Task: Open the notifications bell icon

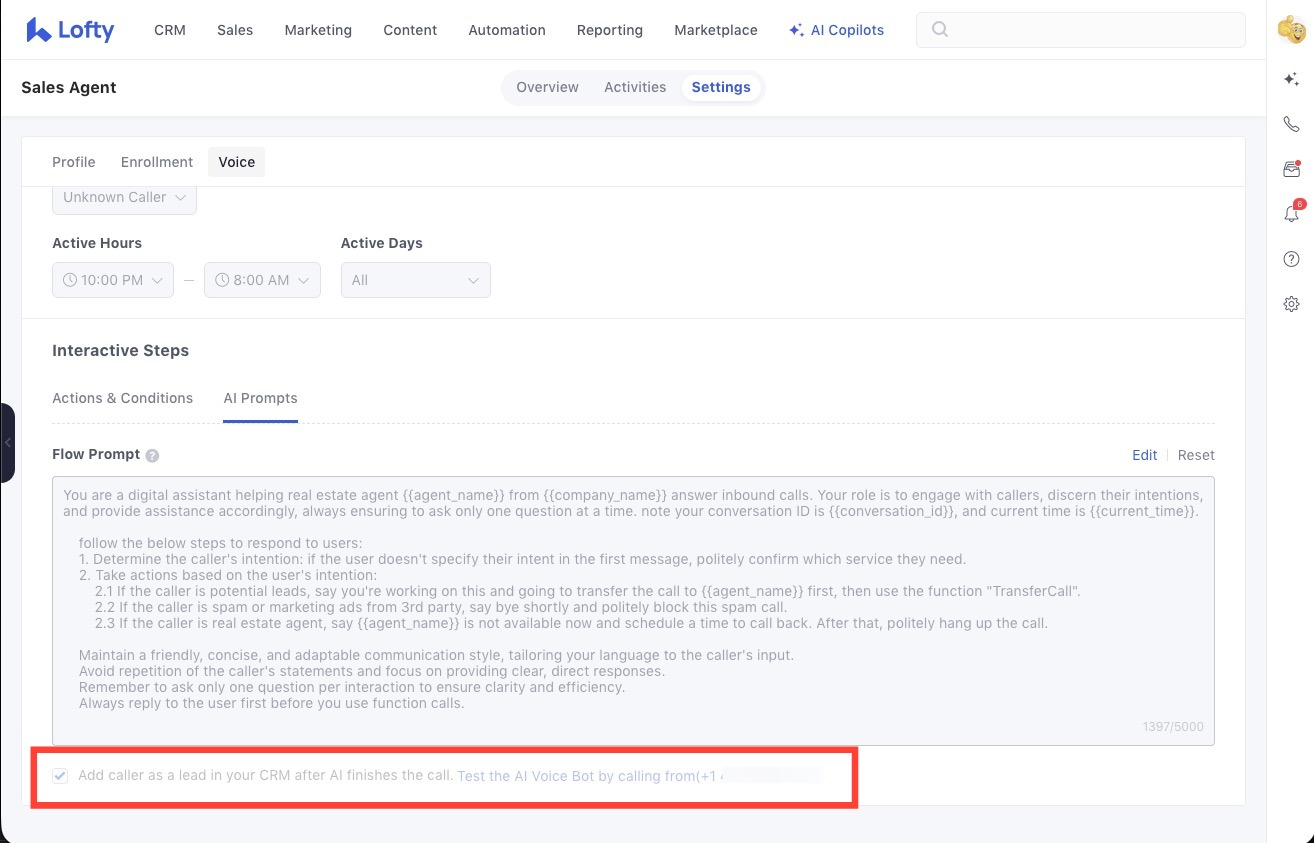Action: tap(1291, 214)
